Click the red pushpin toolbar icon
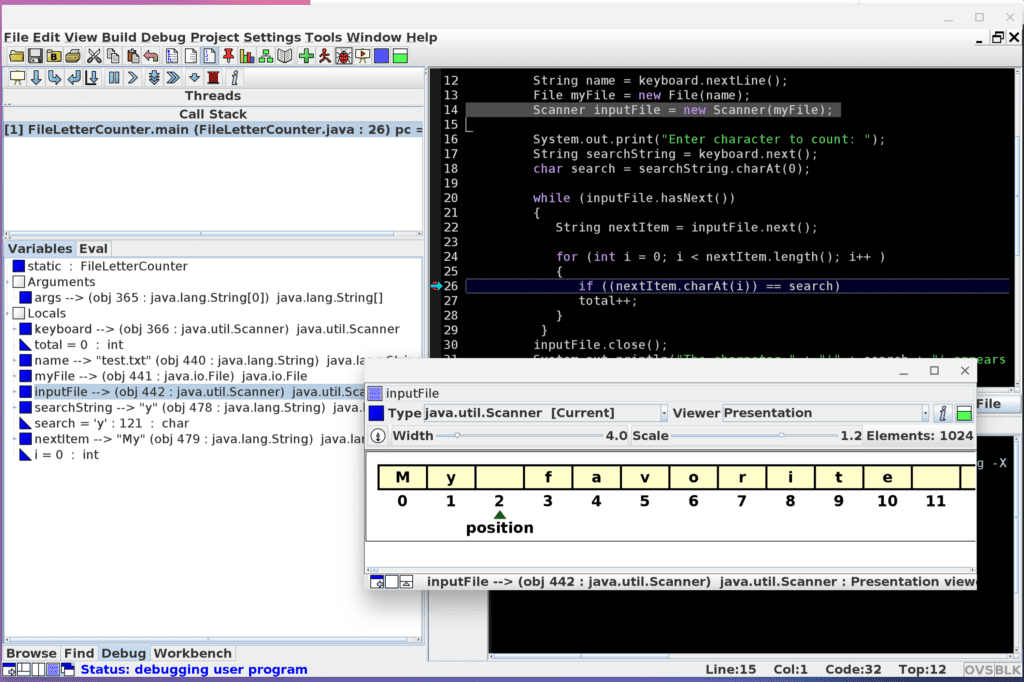This screenshot has width=1024, height=682. [228, 56]
